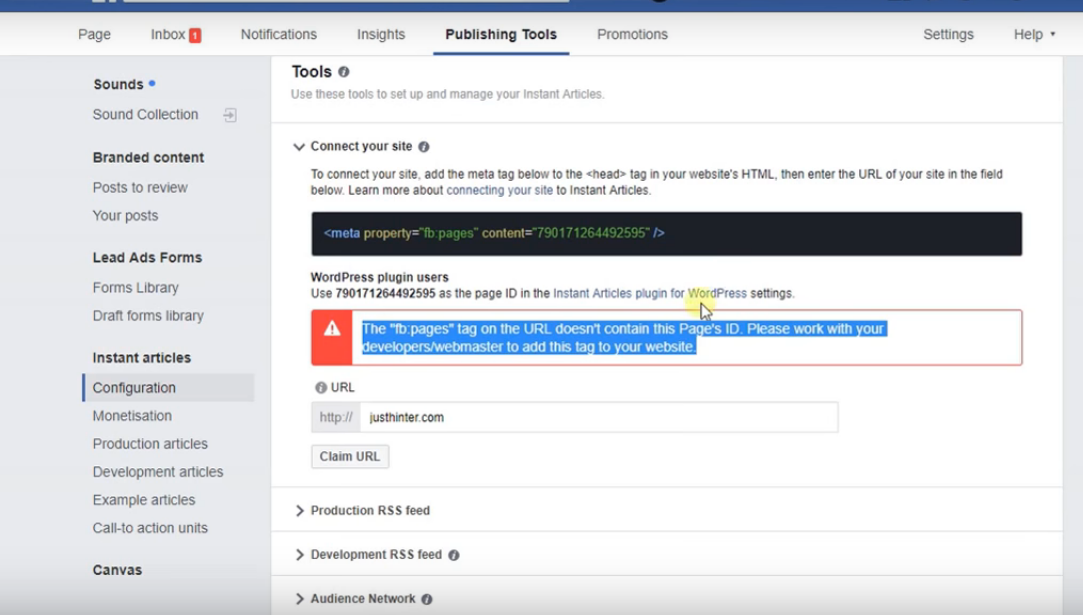Open Sound Collection in sidebar
Viewport: 1083px width, 615px height.
coord(145,115)
